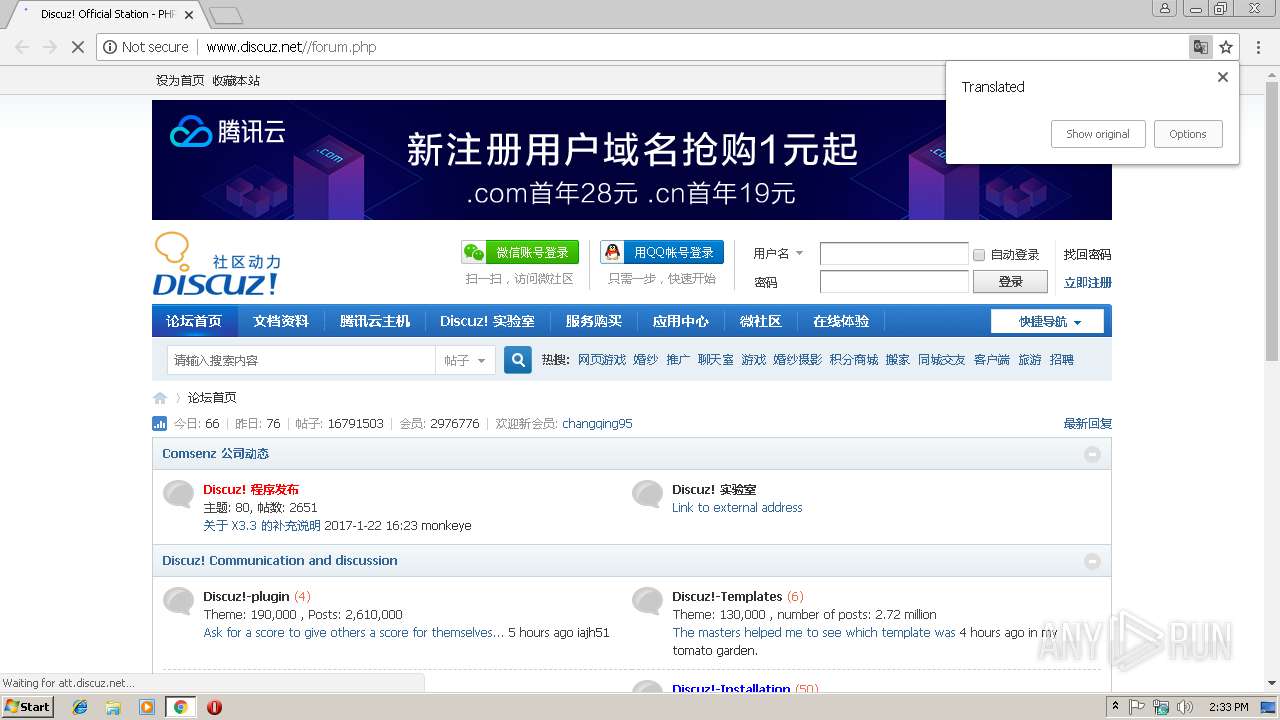Click the Link to external address link

pos(737,508)
